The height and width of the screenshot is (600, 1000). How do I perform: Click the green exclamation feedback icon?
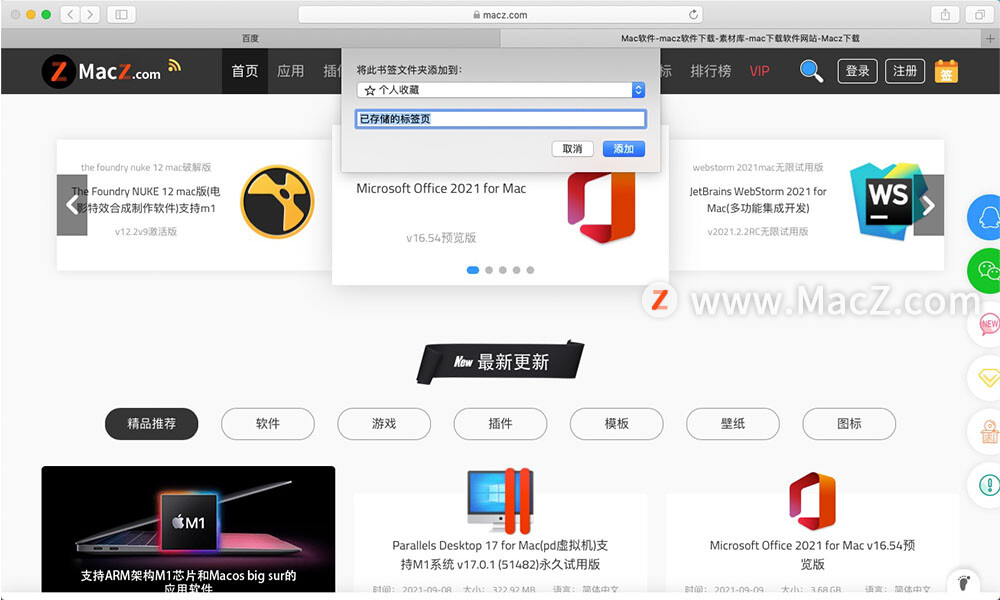[986, 485]
